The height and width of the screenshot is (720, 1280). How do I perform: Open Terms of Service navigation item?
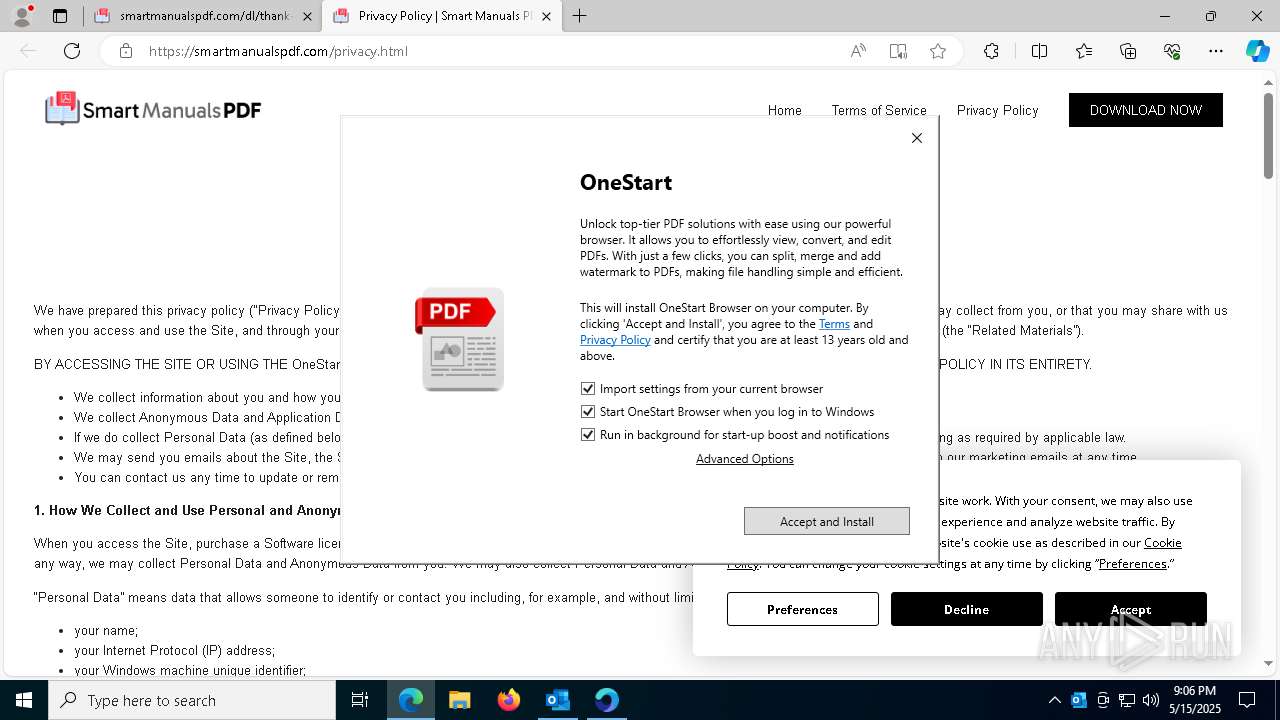point(879,110)
